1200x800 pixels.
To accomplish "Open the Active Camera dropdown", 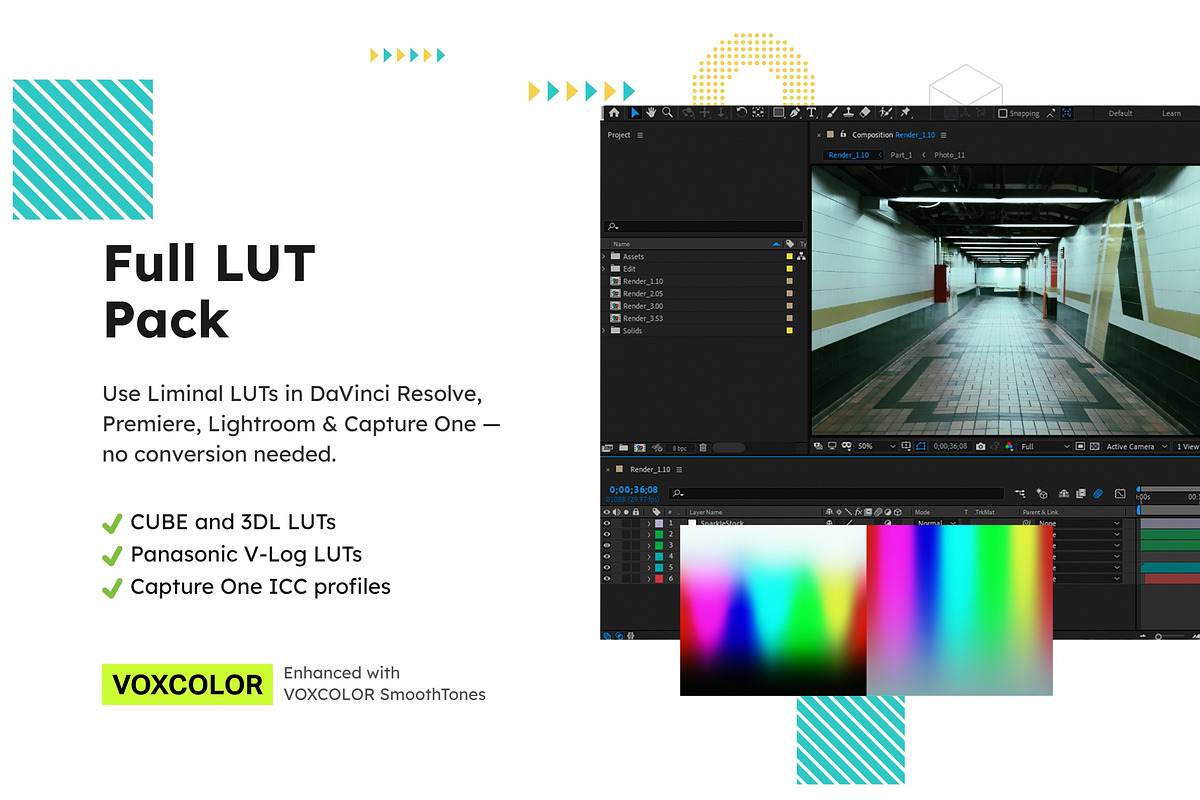I will [x=1136, y=447].
